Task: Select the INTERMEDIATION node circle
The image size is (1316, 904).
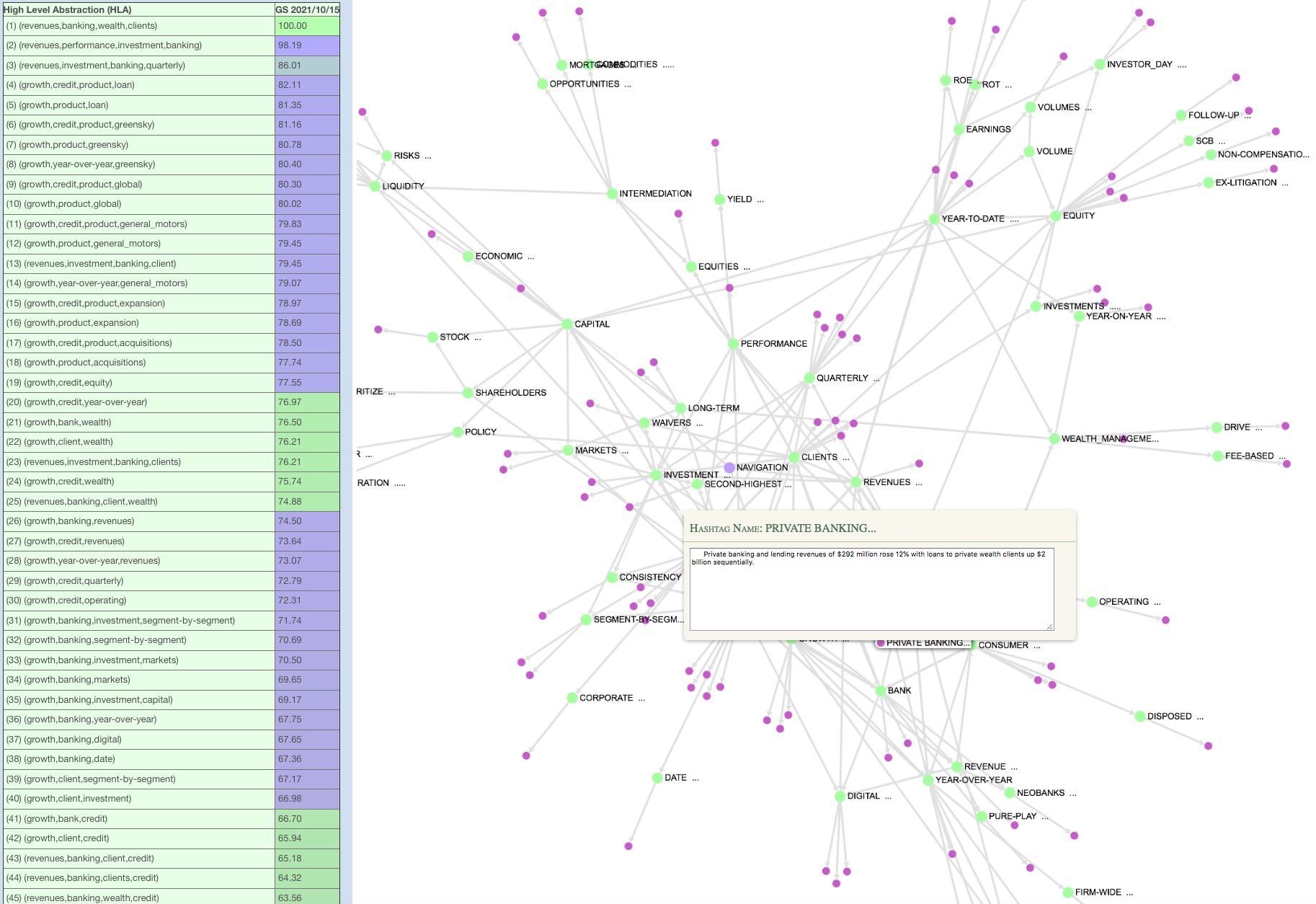Action: pos(612,194)
